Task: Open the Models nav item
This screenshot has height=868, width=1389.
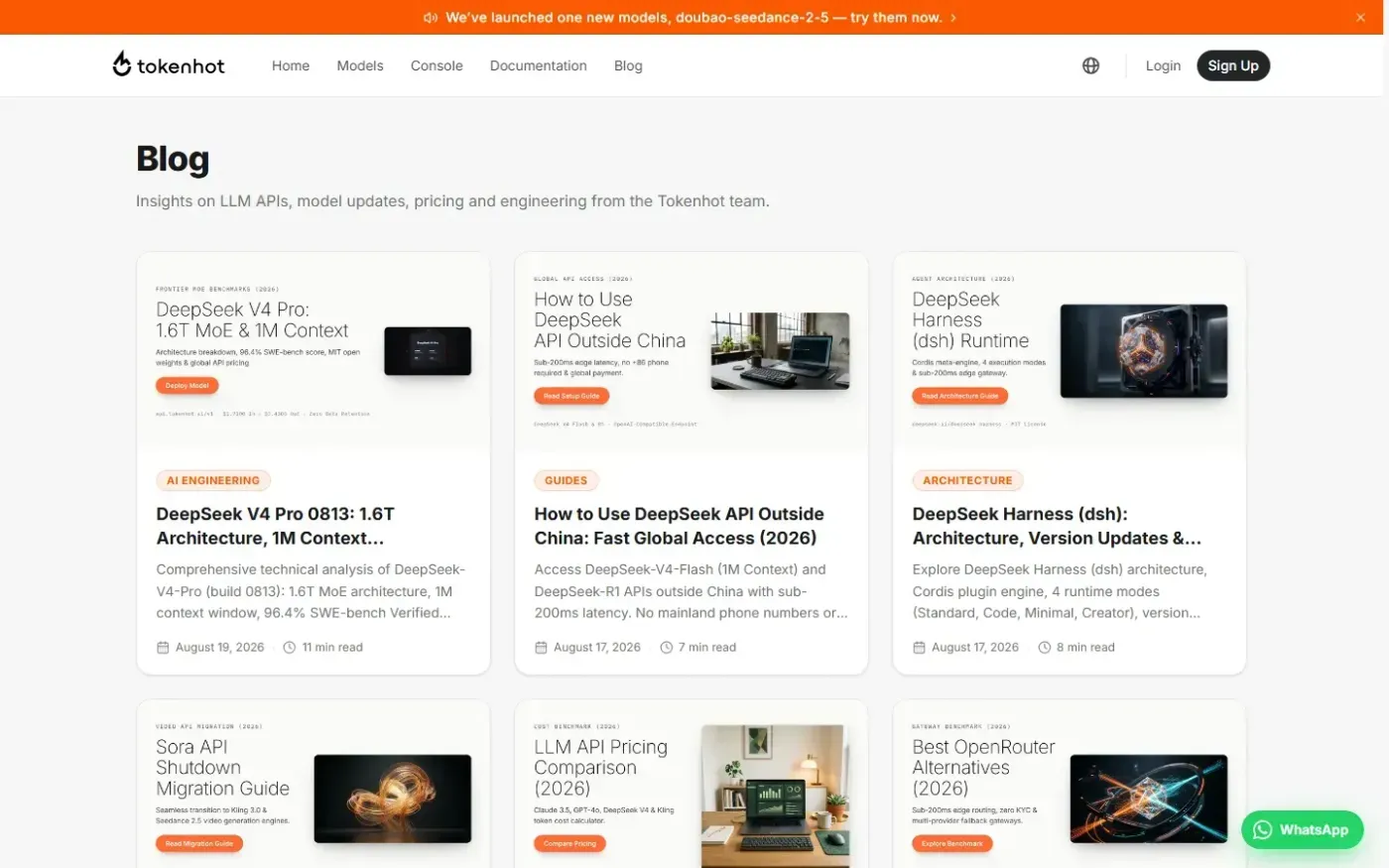Action: [x=360, y=65]
